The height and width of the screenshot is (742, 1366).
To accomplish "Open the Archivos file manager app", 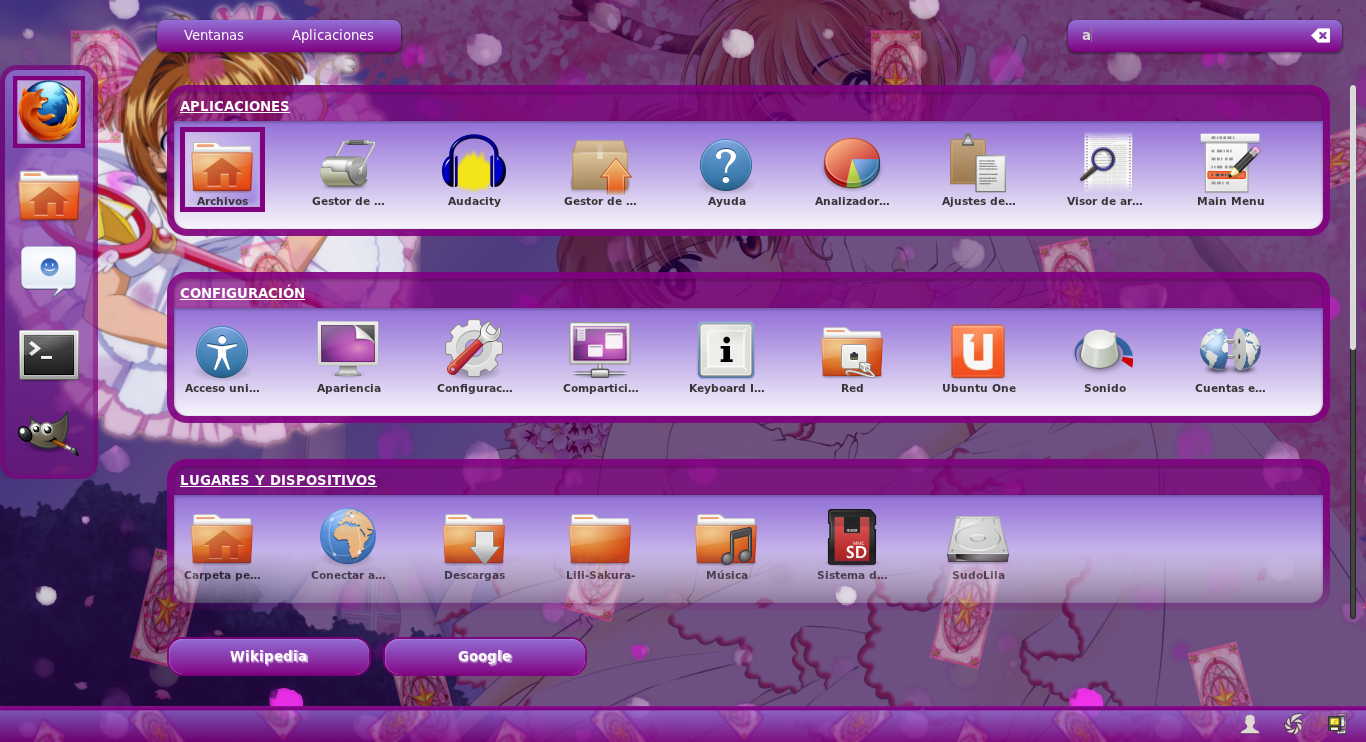I will click(x=222, y=170).
